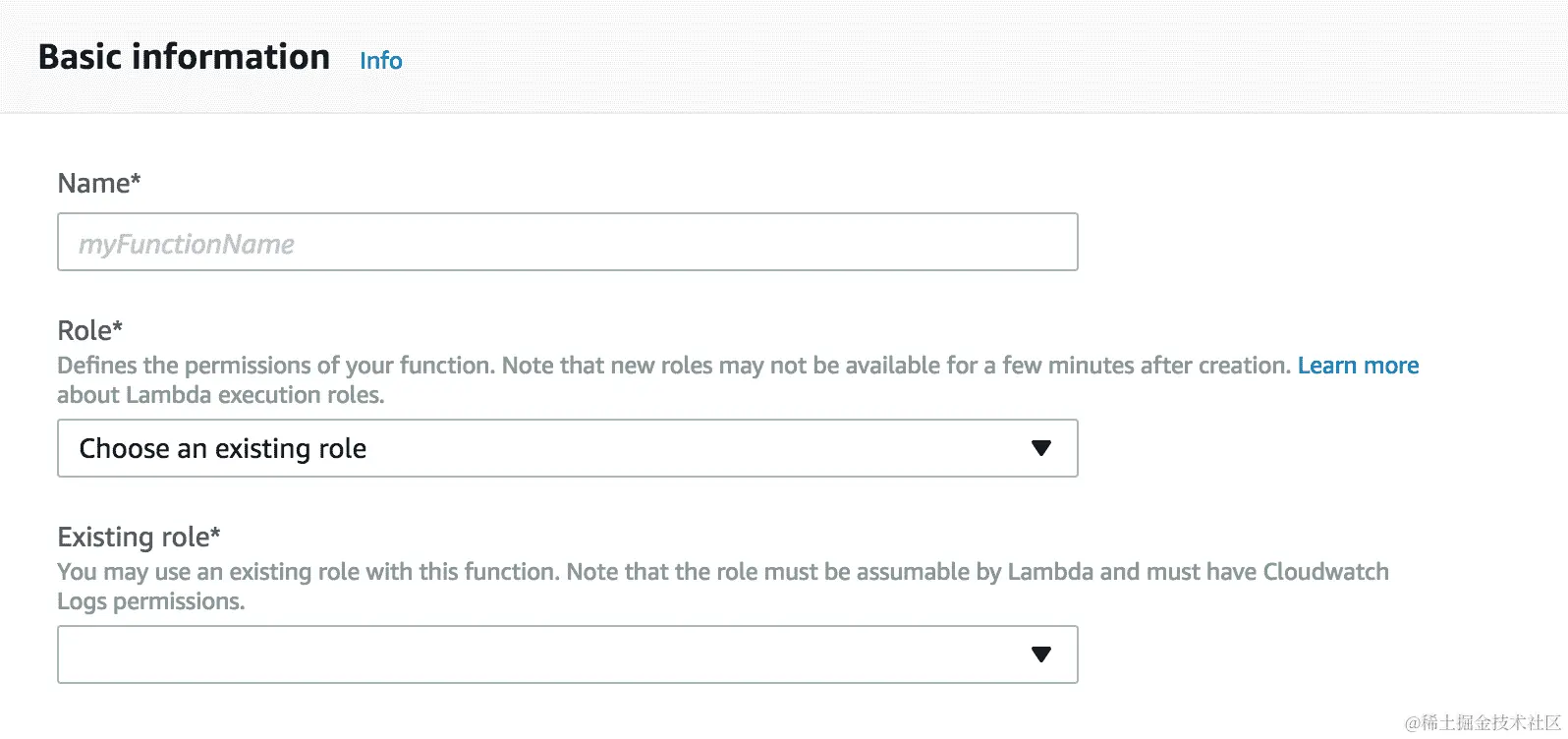Click the Name* field label
This screenshot has width=1568, height=739.
pyautogui.click(x=99, y=184)
